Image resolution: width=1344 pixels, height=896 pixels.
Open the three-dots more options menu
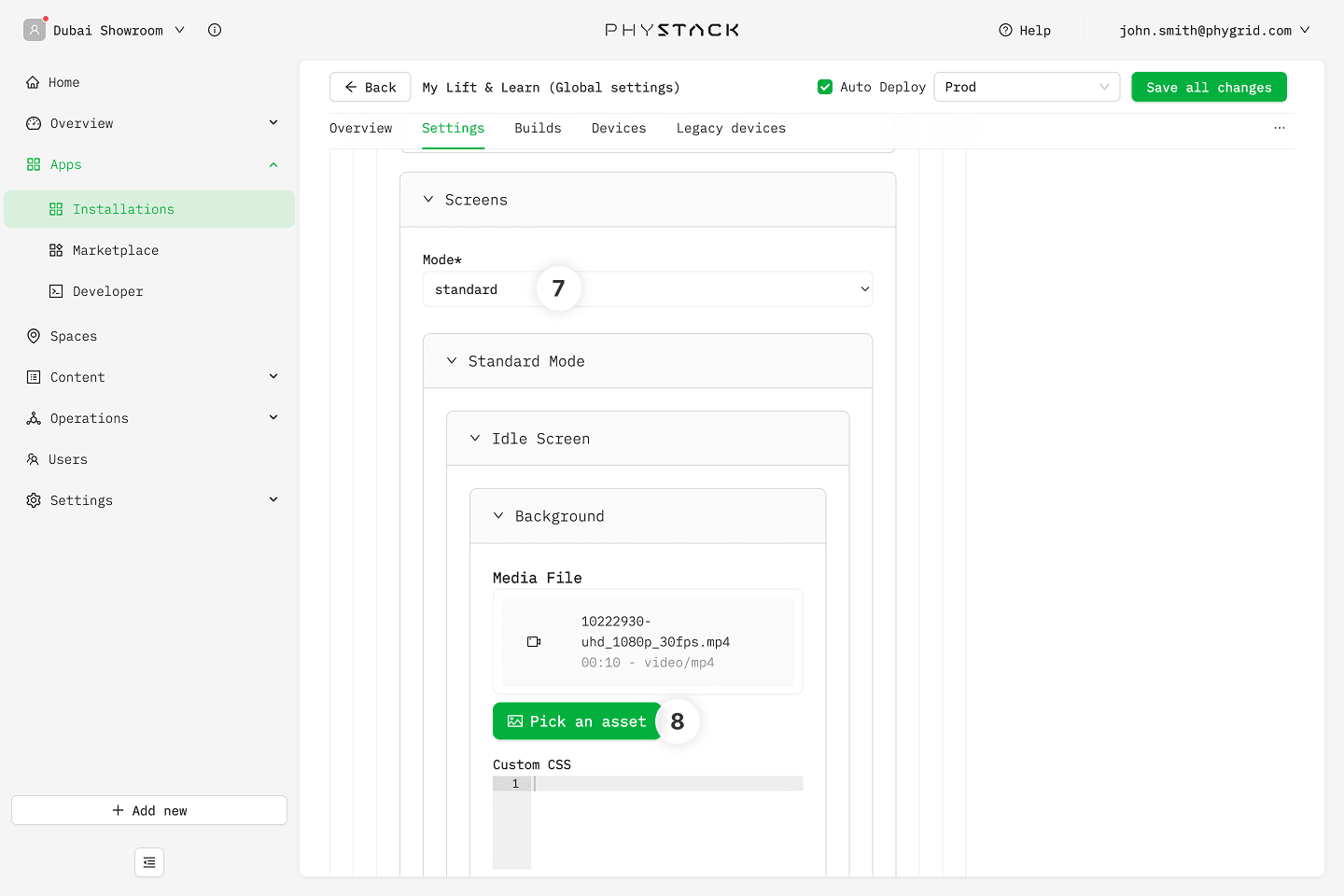click(x=1280, y=128)
